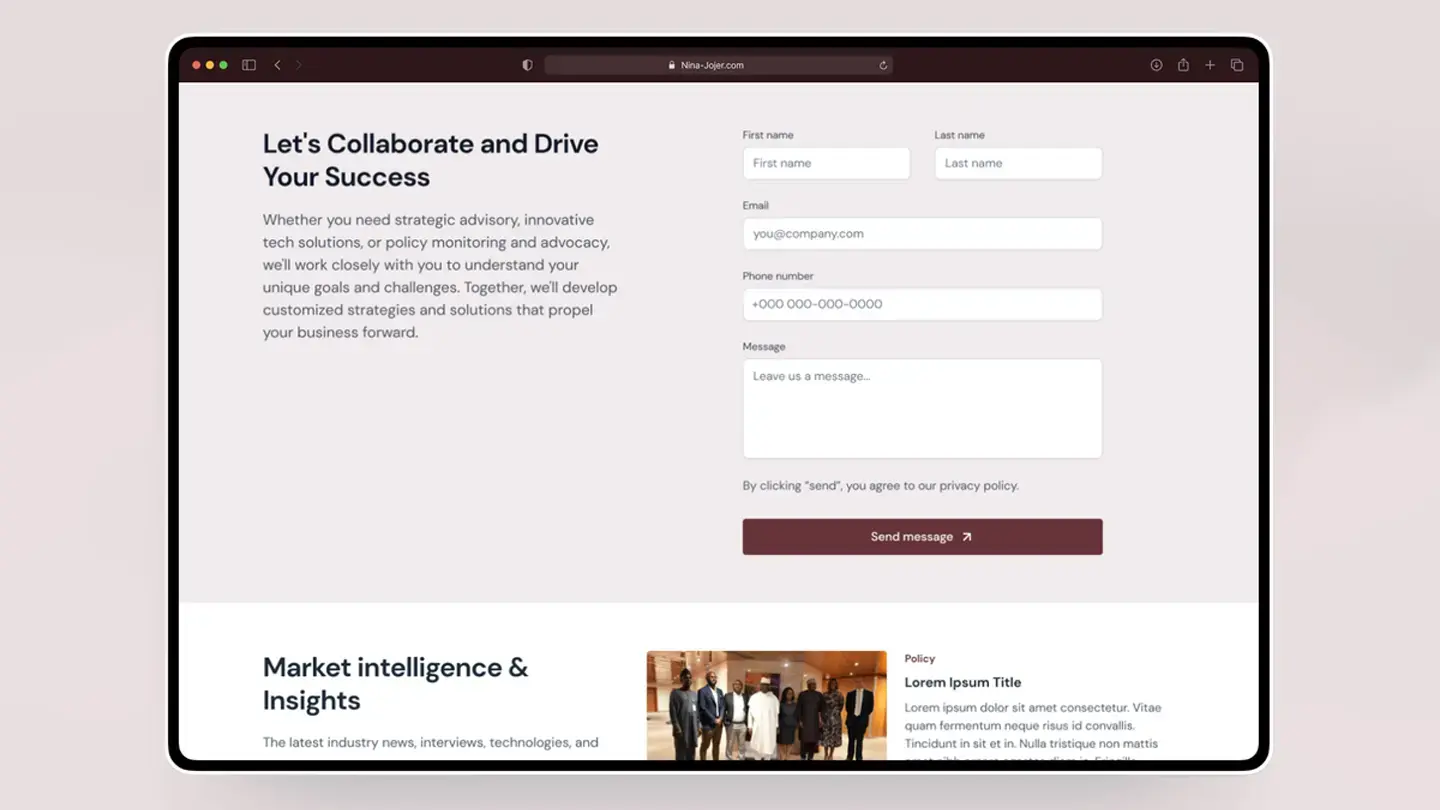Image resolution: width=1440 pixels, height=810 pixels.
Task: Go back with the back arrow
Action: (x=277, y=65)
